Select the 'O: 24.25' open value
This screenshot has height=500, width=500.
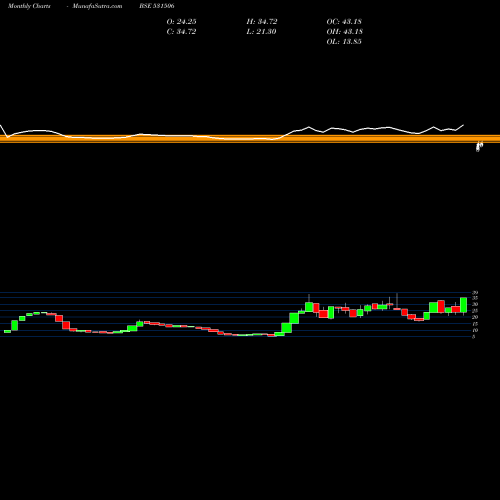[182, 22]
